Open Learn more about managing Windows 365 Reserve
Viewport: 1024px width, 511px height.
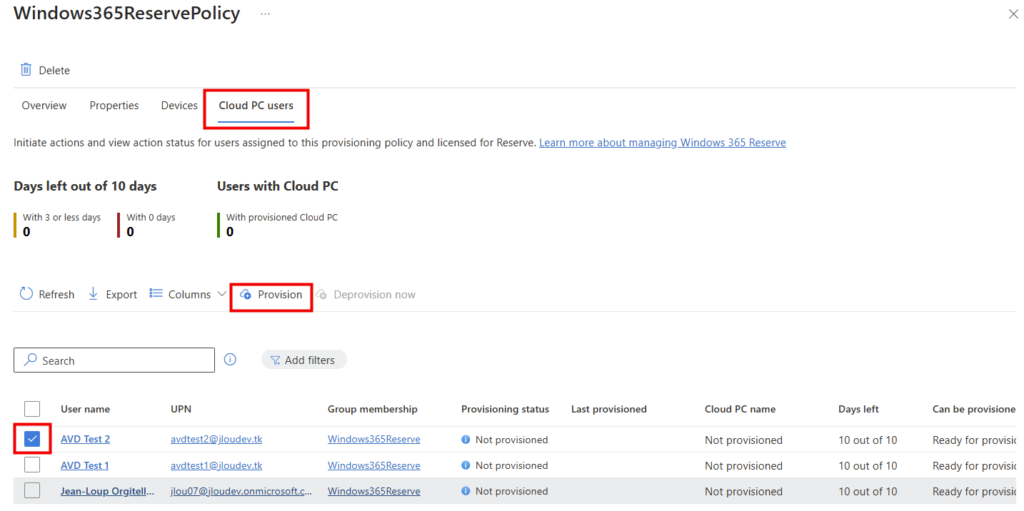pyautogui.click(x=662, y=142)
